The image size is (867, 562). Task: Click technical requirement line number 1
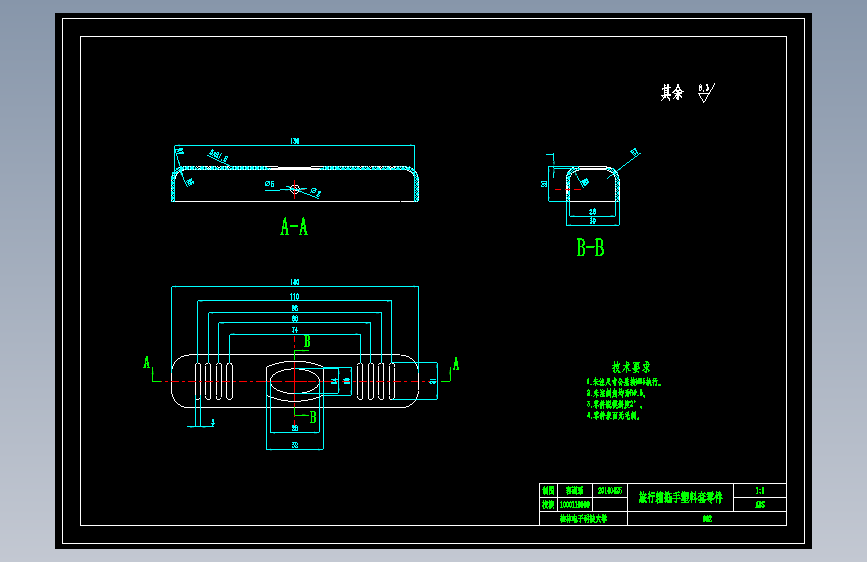pyautogui.click(x=624, y=382)
